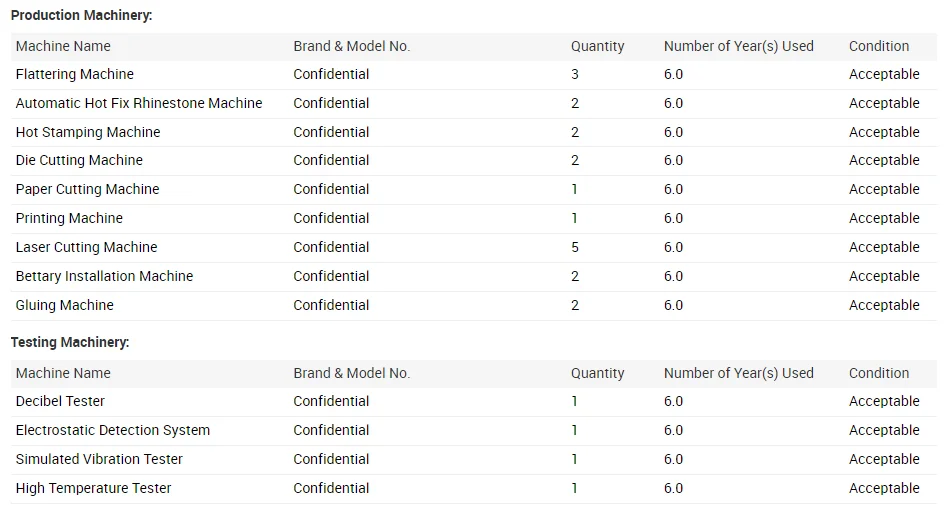Image resolution: width=946 pixels, height=519 pixels.
Task: Select the High Temperature Tester entry
Action: coord(93,488)
